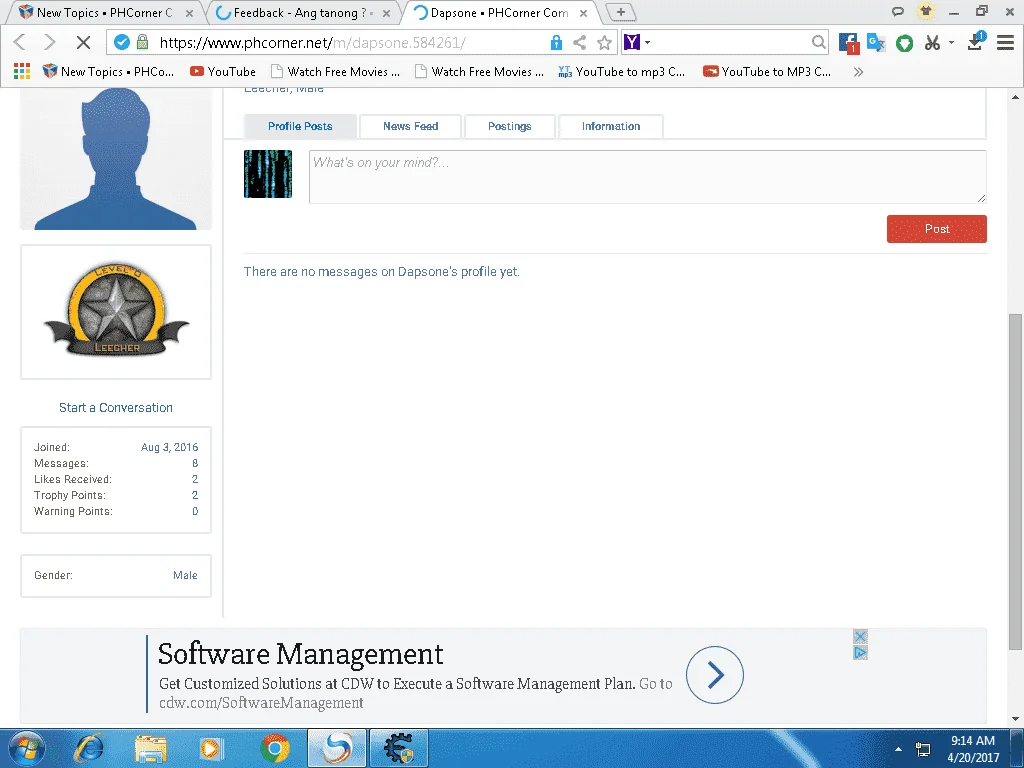The image size is (1024, 768).
Task: Close the Dapsone PHCorner tab
Action: coord(584,13)
